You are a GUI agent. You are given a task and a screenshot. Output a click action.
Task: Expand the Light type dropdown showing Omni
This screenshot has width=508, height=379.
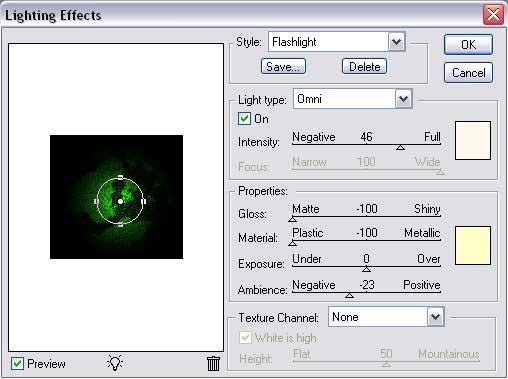pyautogui.click(x=353, y=99)
